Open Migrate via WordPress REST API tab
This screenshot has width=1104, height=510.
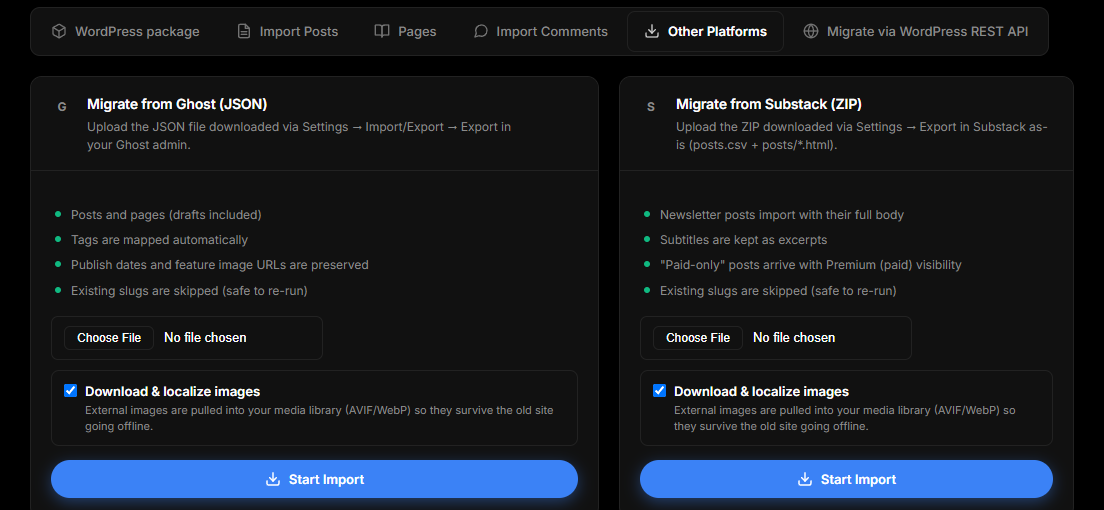coord(916,32)
